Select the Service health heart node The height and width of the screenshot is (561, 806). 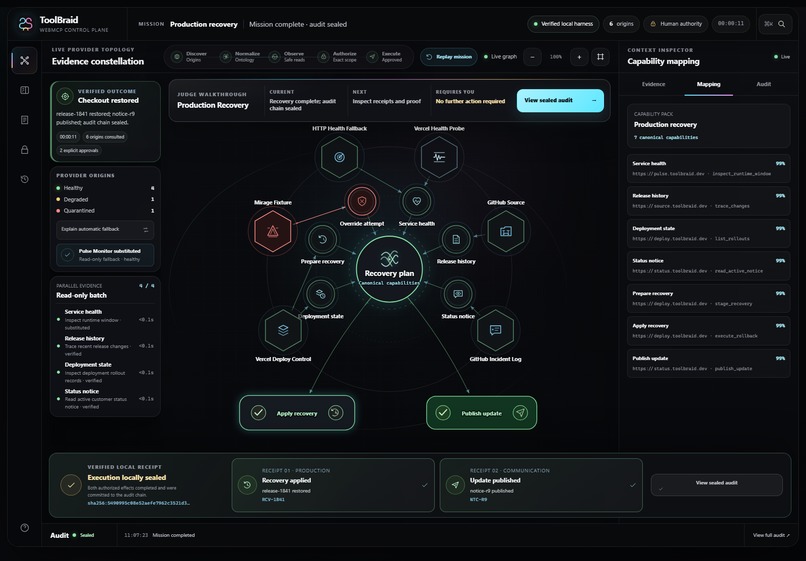point(417,202)
